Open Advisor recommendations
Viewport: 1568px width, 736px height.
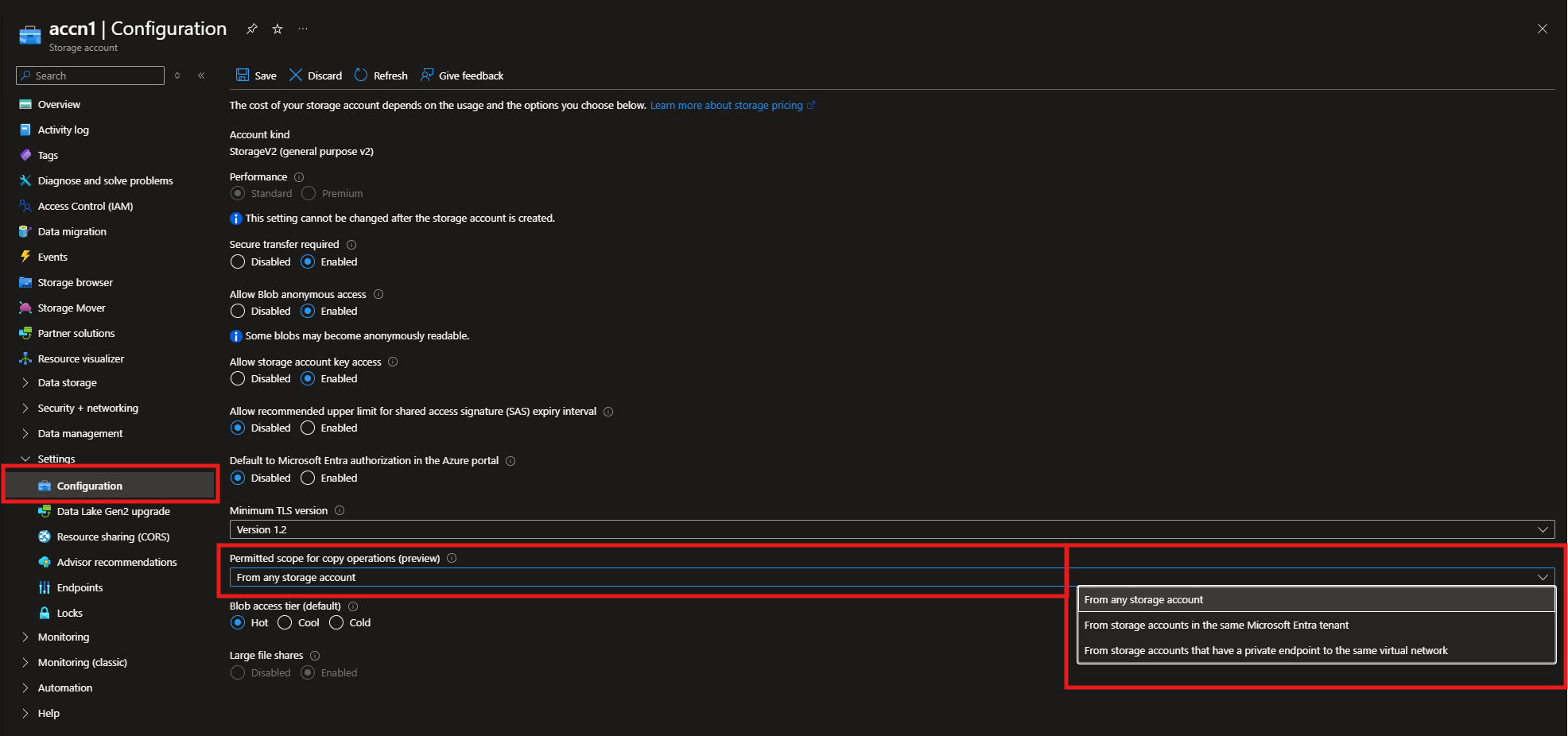click(117, 562)
